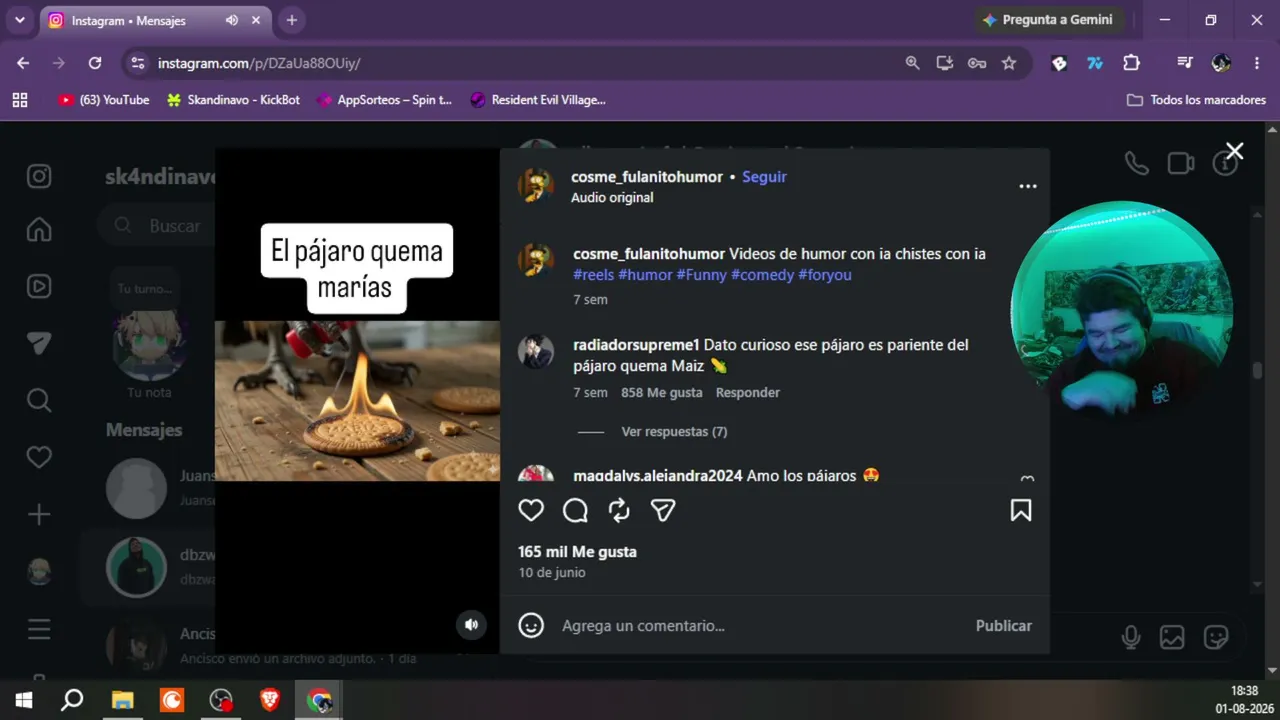Open a new browser tab

click(291, 20)
